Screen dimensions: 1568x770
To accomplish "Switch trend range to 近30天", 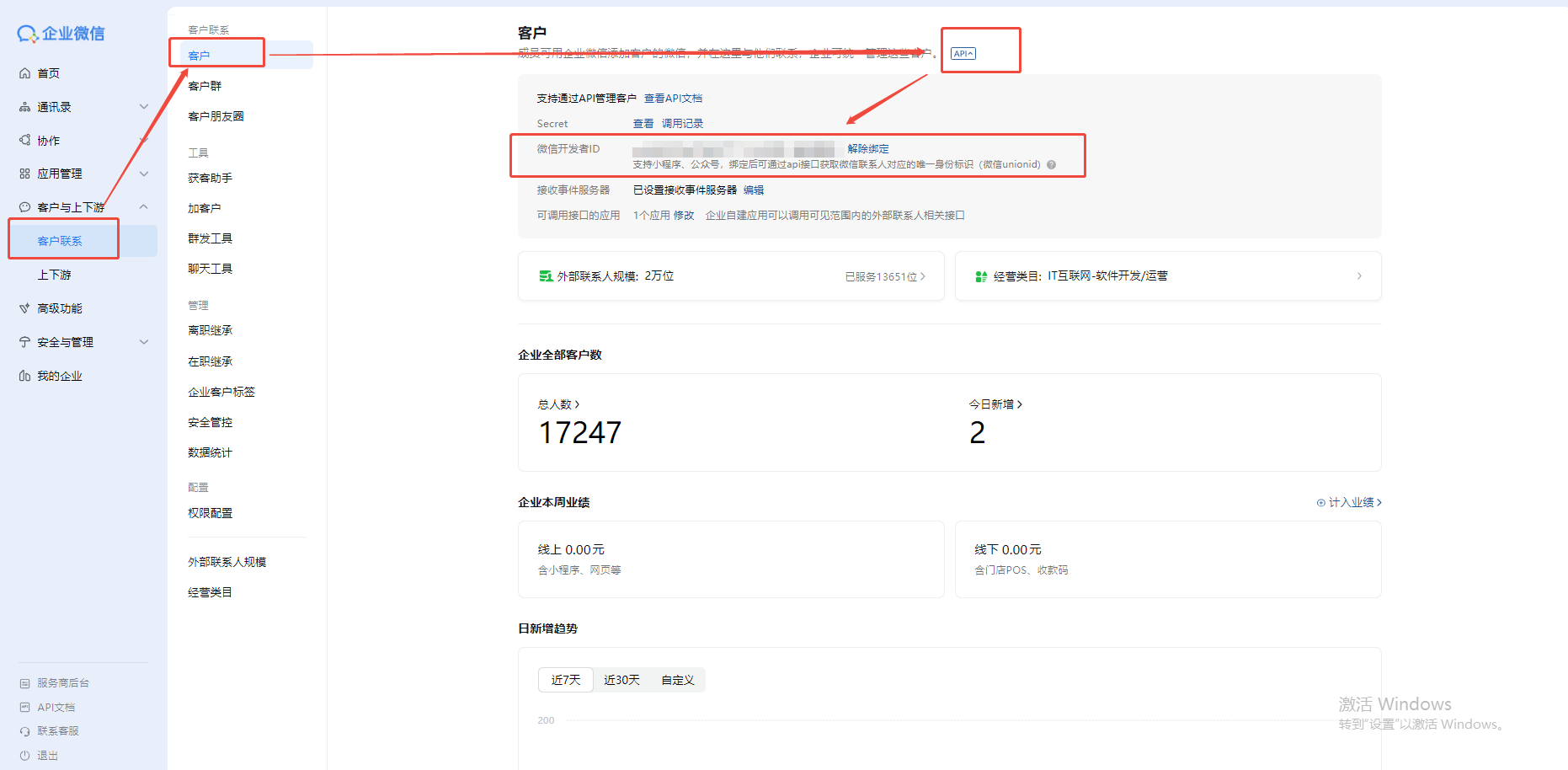I will pyautogui.click(x=621, y=680).
